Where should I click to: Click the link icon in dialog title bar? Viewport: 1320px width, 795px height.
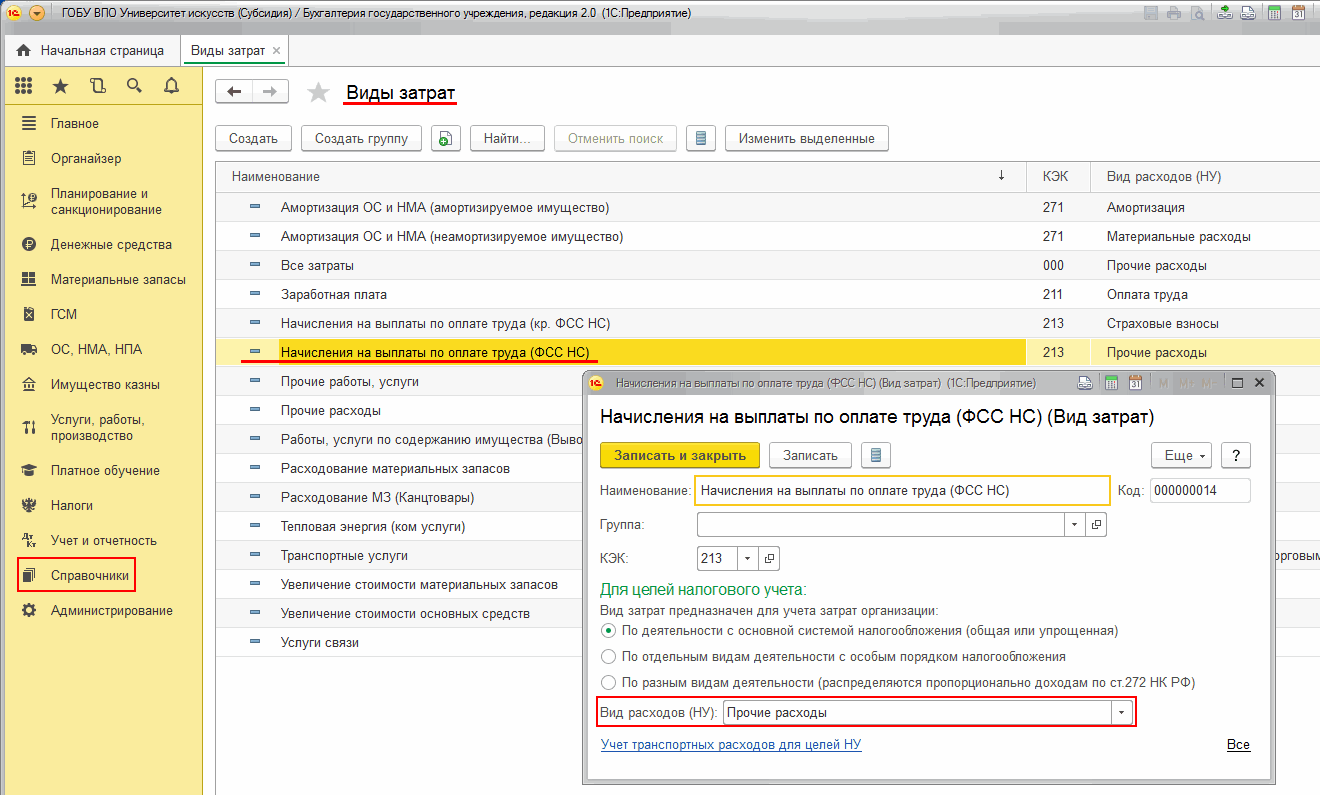(x=1085, y=383)
